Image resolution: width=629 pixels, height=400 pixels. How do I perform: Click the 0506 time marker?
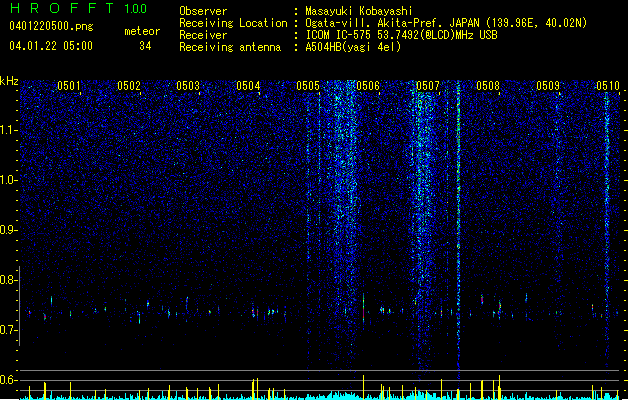[x=368, y=86]
